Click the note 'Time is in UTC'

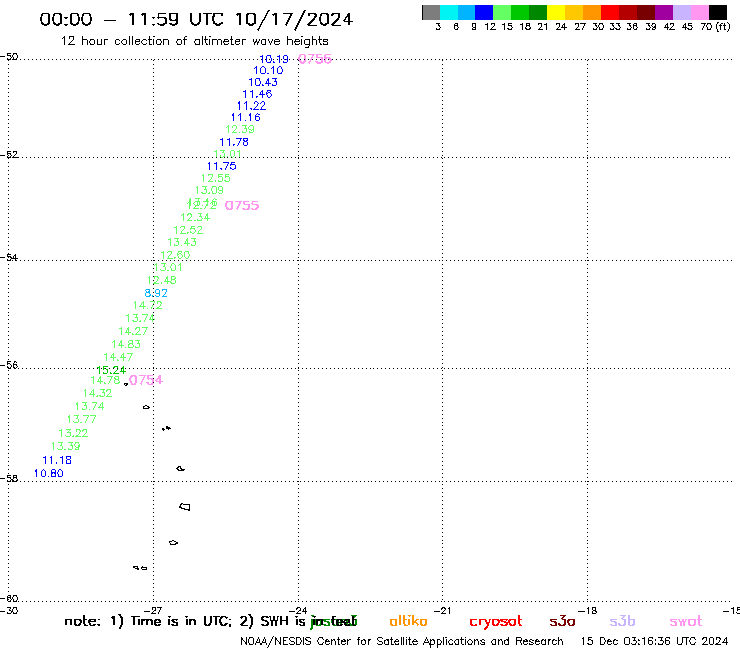pos(181,621)
